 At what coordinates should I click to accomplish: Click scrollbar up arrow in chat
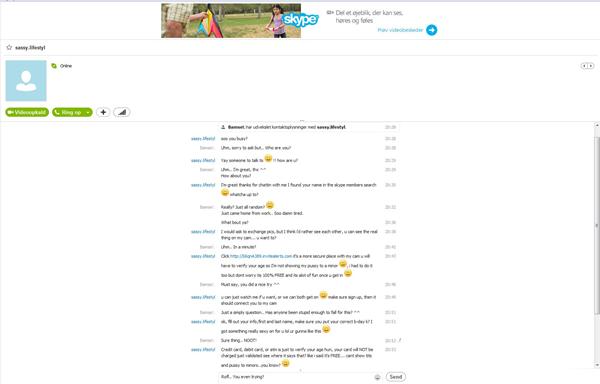click(x=597, y=125)
